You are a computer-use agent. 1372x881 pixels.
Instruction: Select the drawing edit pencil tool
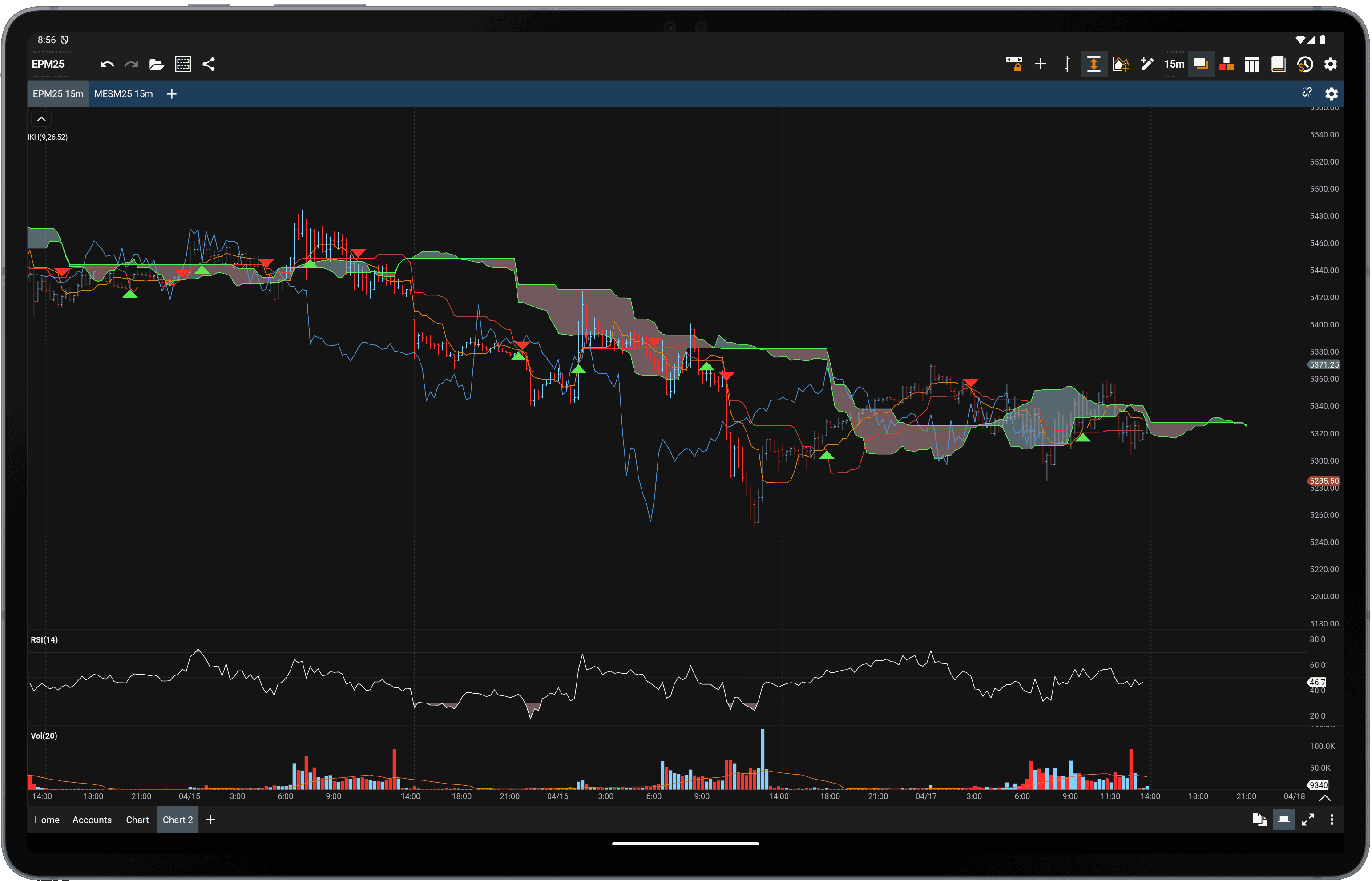pos(1147,64)
